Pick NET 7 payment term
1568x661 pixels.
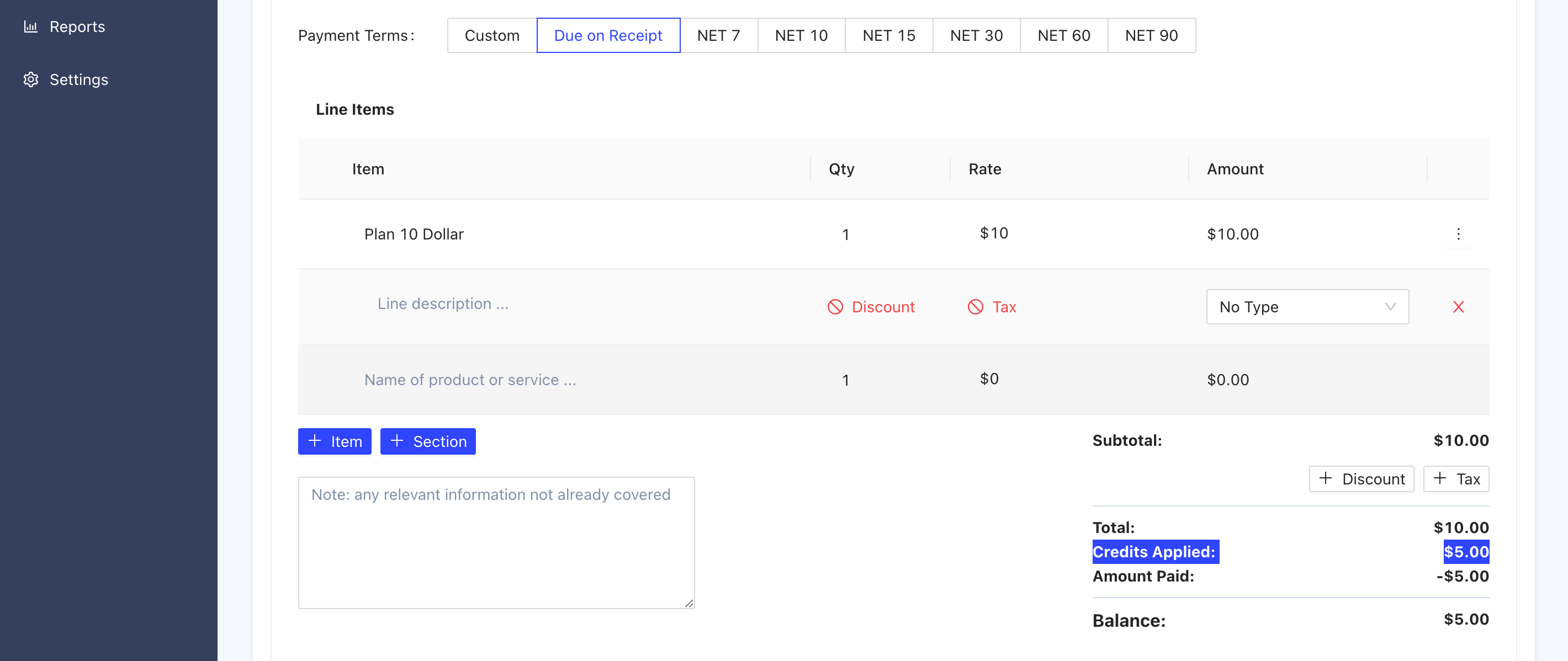coord(718,35)
